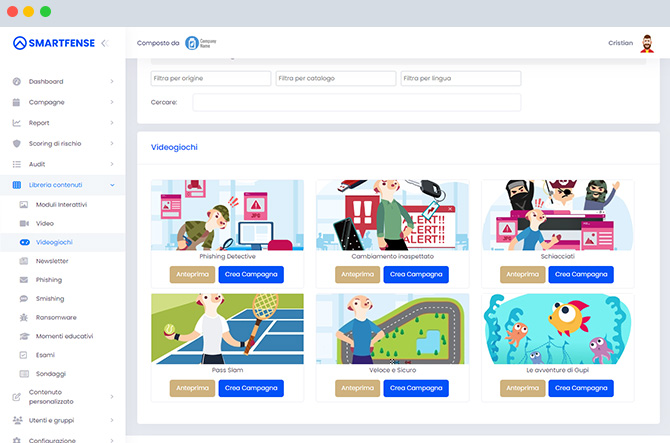Collapse the sidebar with double chevron
The height and width of the screenshot is (443, 670).
click(x=105, y=43)
